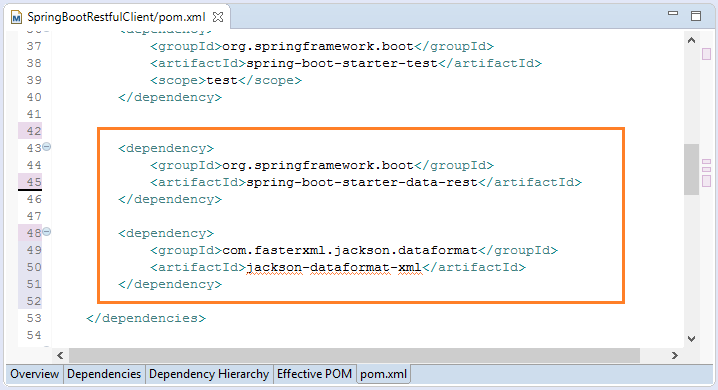Switch to the Overview tab
The image size is (718, 390).
click(35, 374)
